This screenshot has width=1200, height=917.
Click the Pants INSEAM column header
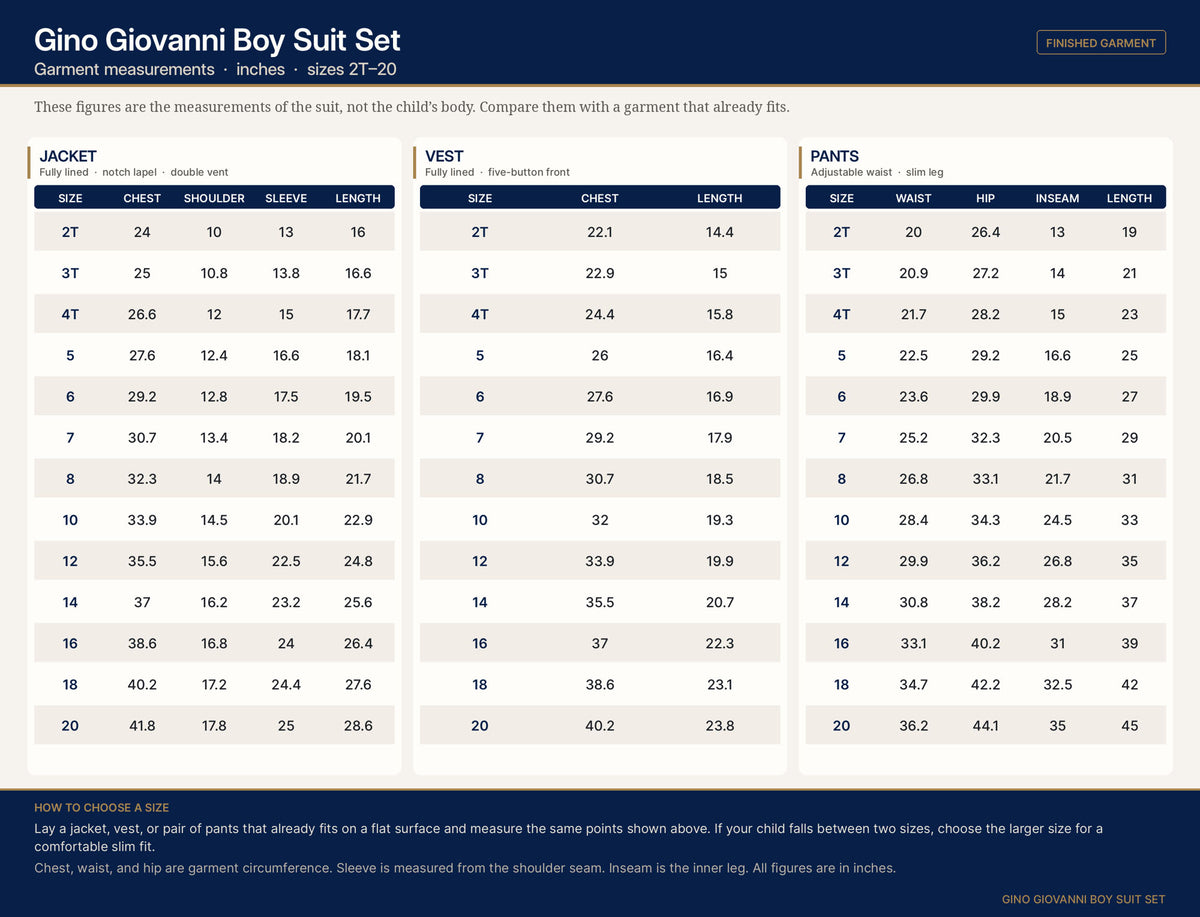pos(1057,198)
